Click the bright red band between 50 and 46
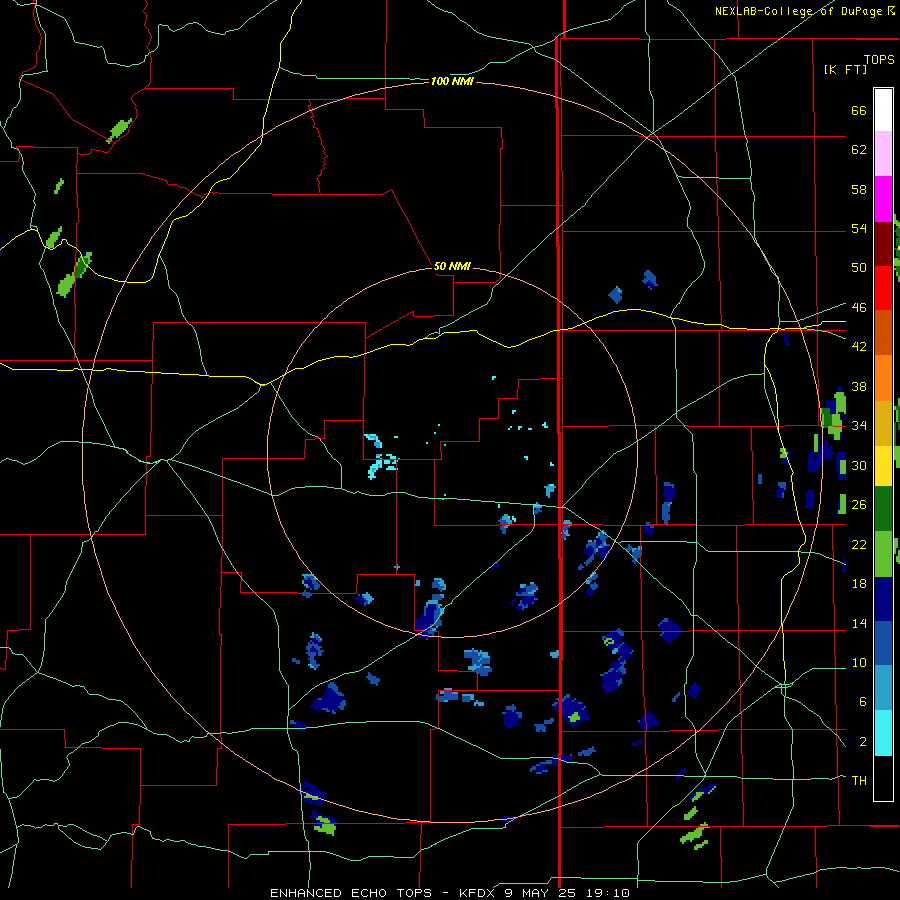This screenshot has height=900, width=900. (883, 288)
